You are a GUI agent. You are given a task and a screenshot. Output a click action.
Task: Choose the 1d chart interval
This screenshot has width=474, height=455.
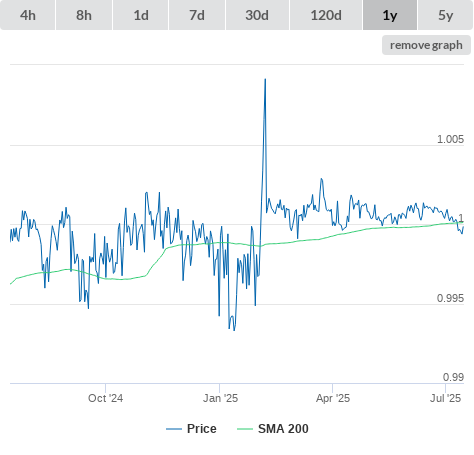[141, 15]
